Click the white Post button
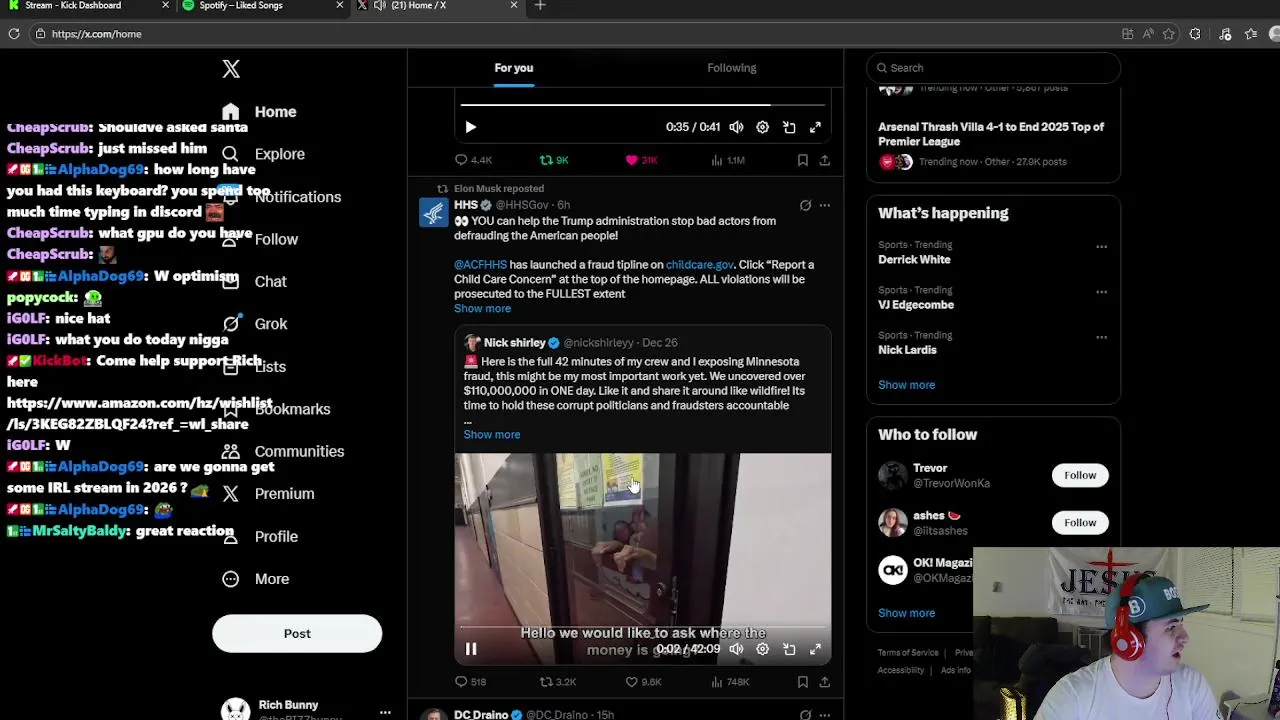1280x720 pixels. (297, 633)
